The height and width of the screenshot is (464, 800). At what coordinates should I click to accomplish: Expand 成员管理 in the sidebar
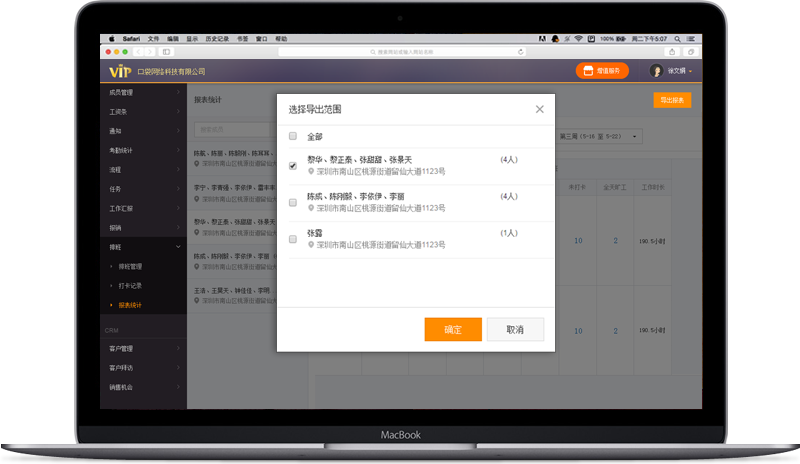tap(143, 93)
